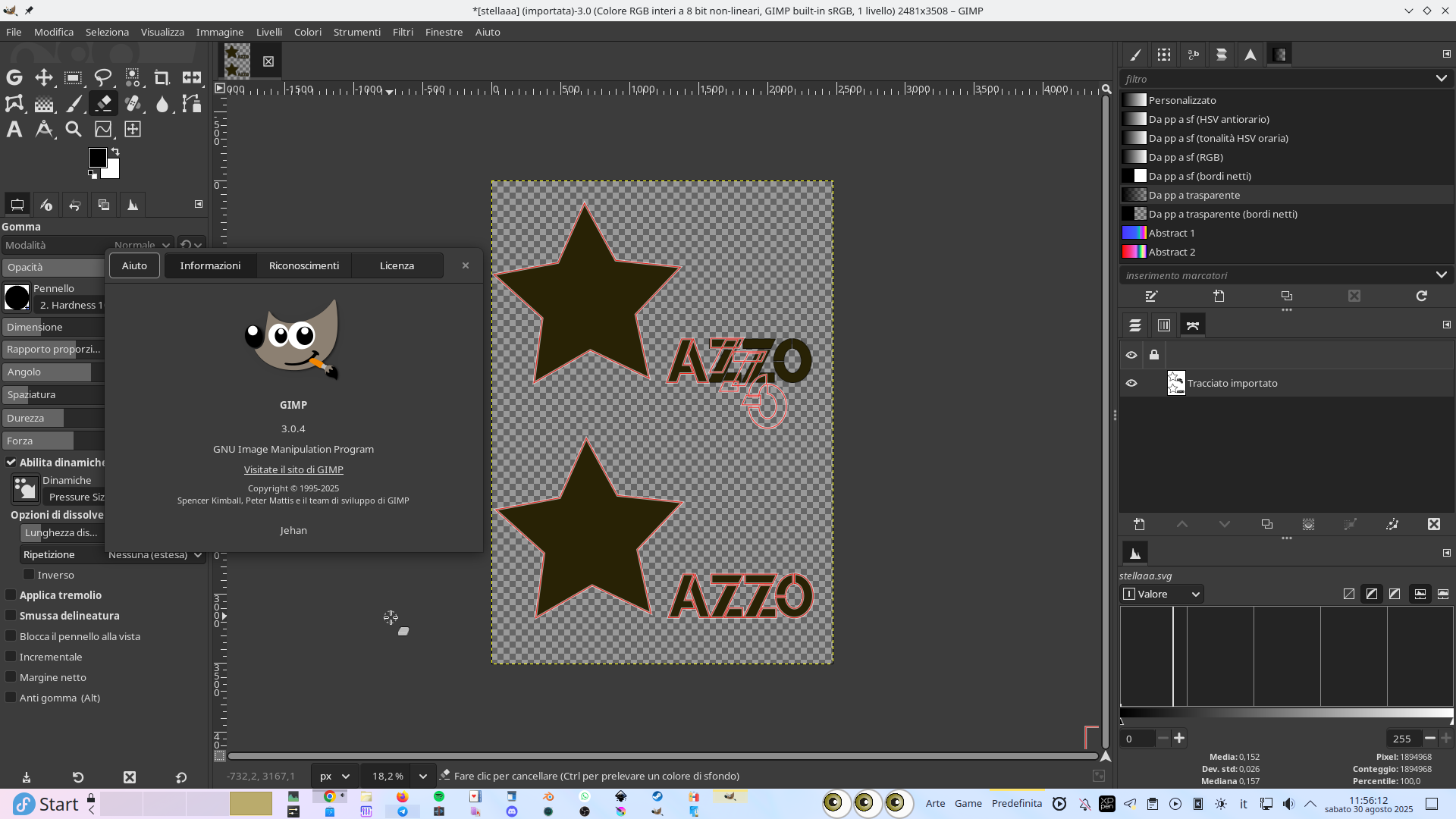Open the Layers tab icon in dock
The image size is (1456, 819).
1134,325
